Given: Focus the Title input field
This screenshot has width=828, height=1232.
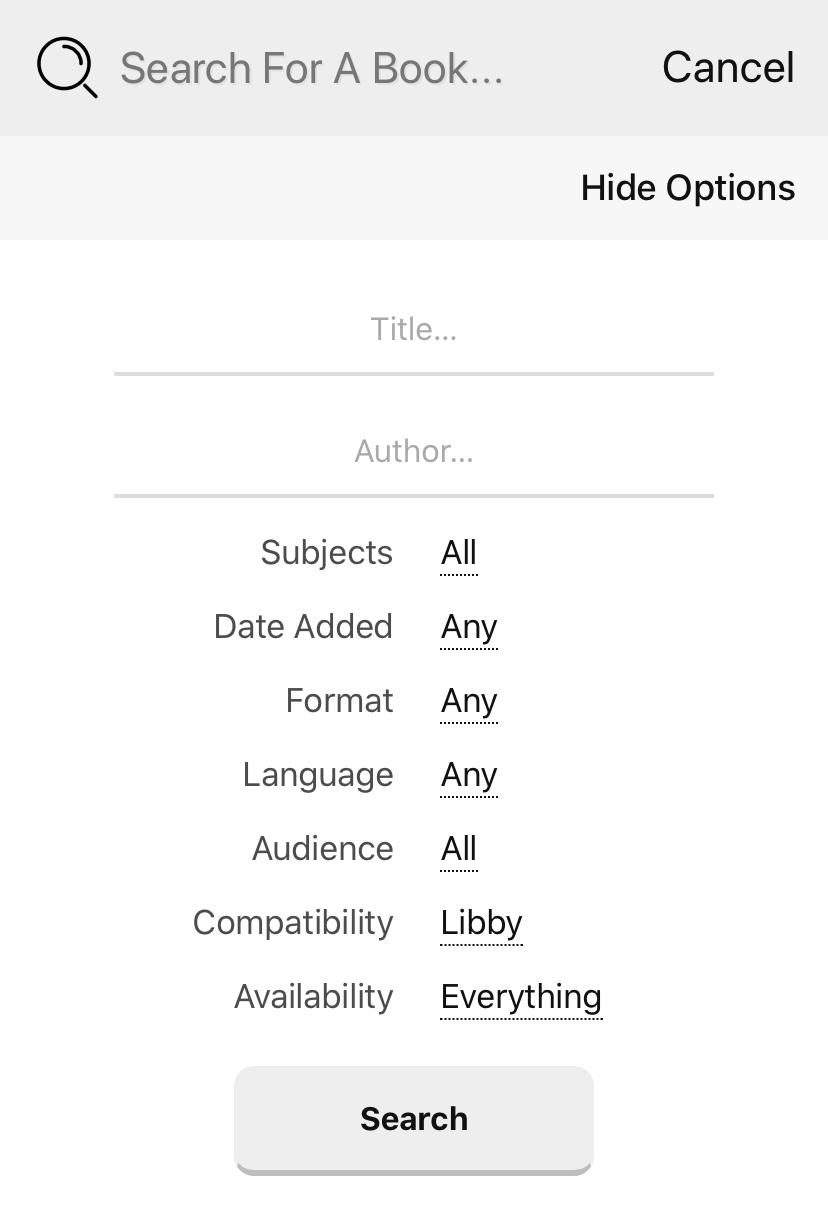Looking at the screenshot, I should tap(414, 330).
